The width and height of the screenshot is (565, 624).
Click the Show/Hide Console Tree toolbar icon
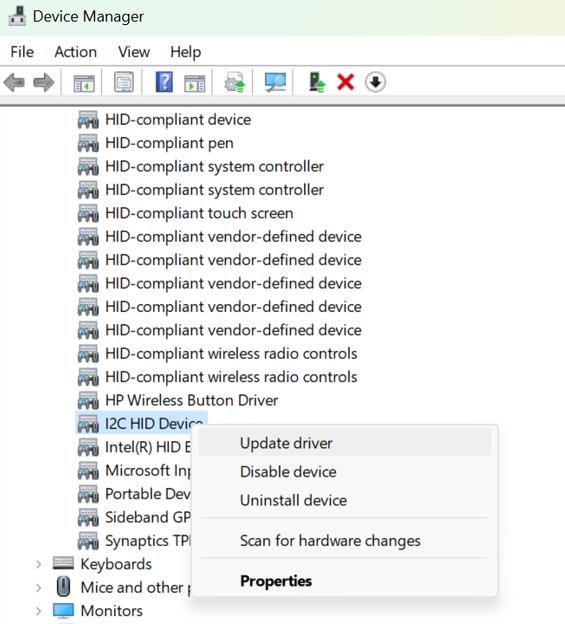[x=84, y=83]
